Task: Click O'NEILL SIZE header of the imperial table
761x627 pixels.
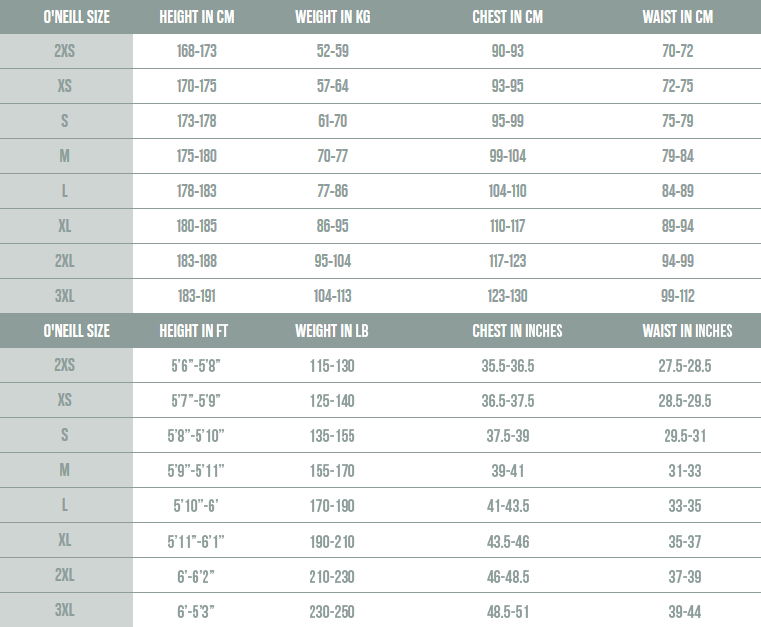Action: pos(76,331)
